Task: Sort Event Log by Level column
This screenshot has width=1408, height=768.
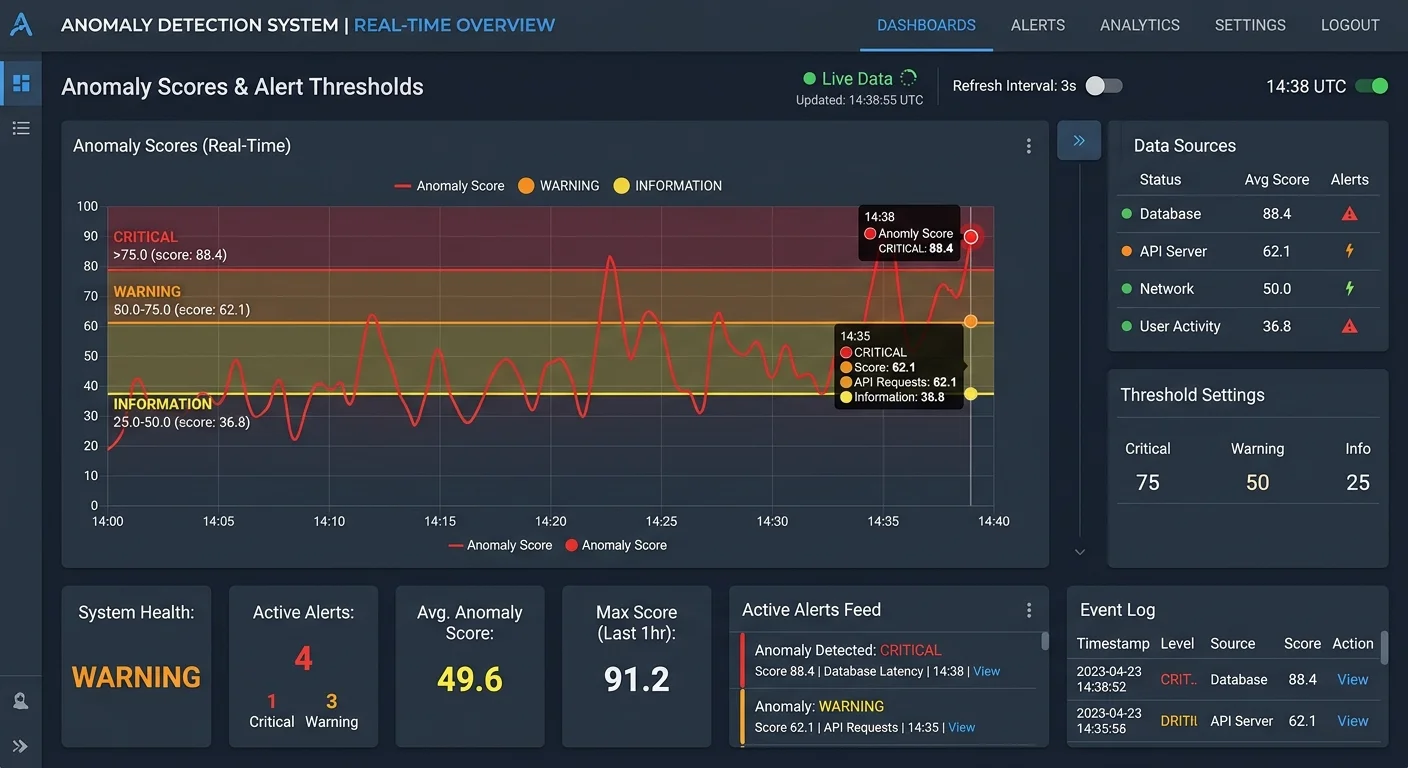Action: tap(1177, 644)
